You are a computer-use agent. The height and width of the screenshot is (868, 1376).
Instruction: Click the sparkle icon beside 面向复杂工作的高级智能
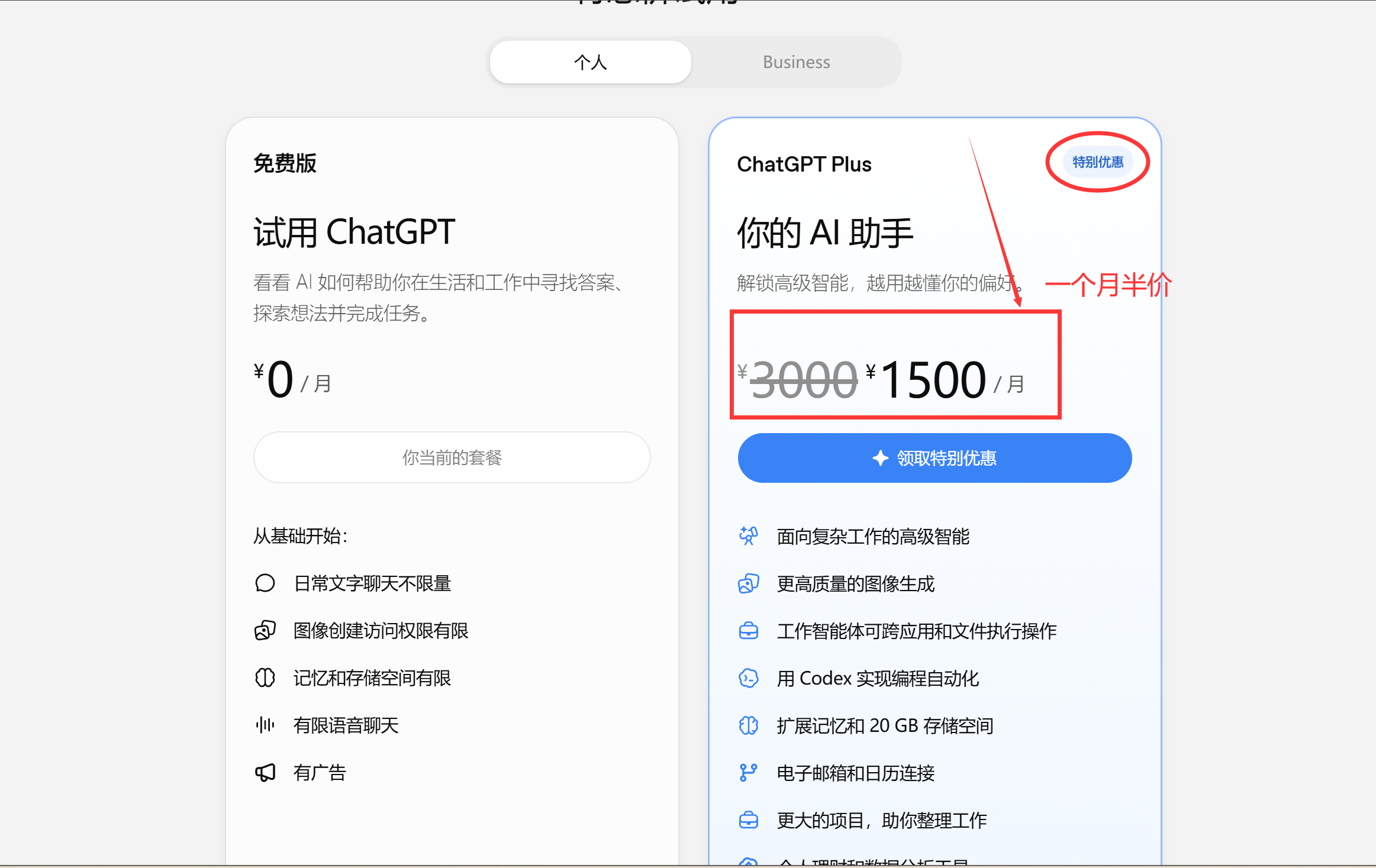click(749, 536)
